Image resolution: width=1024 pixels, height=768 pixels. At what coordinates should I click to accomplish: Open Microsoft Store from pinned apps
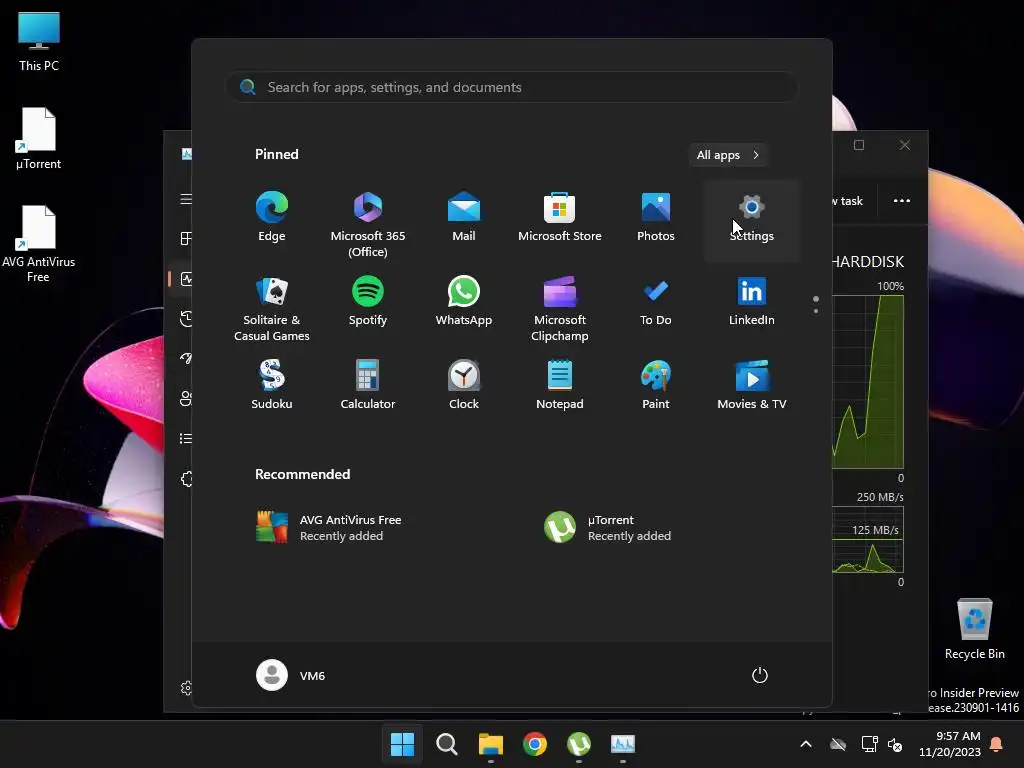pyautogui.click(x=560, y=217)
